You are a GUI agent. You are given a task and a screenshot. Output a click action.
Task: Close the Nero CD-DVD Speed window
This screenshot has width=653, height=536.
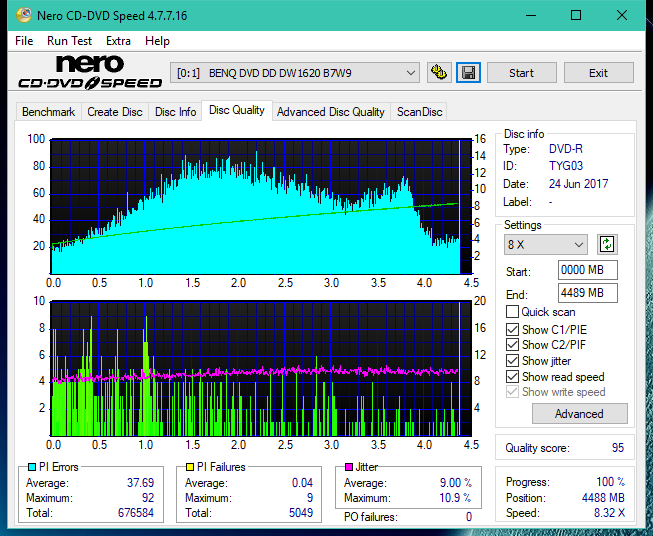[622, 15]
